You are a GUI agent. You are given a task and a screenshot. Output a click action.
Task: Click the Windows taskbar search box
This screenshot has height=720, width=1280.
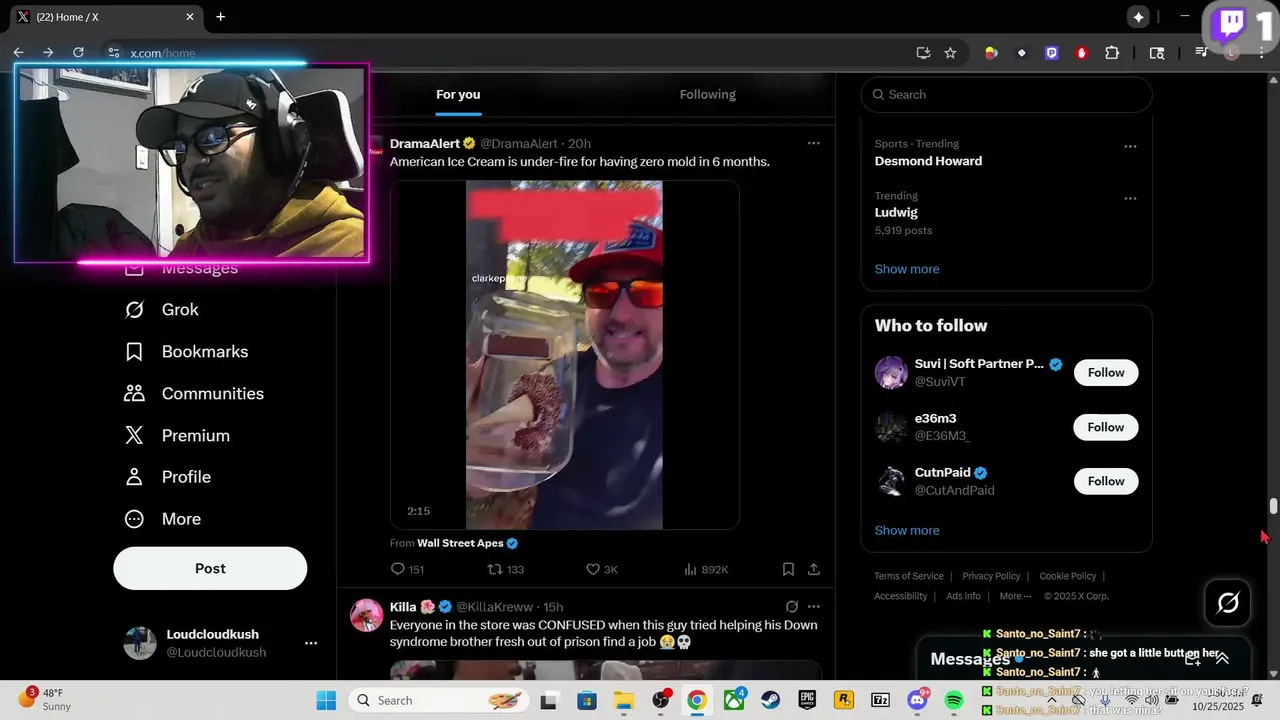pos(436,700)
